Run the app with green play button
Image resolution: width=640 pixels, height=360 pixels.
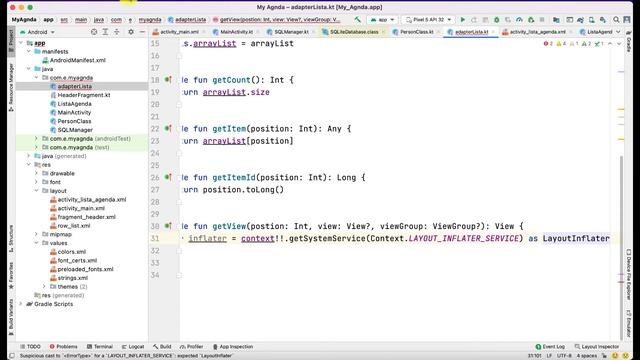[x=462, y=20]
